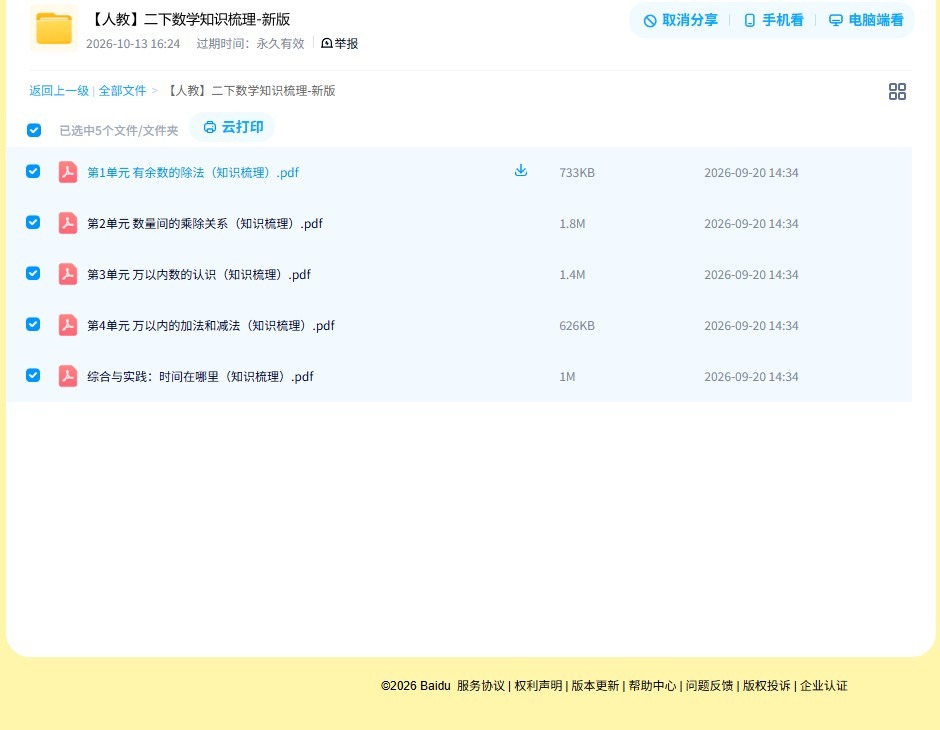Cancel sharing with 取消分享 button
940x730 pixels.
click(x=680, y=20)
